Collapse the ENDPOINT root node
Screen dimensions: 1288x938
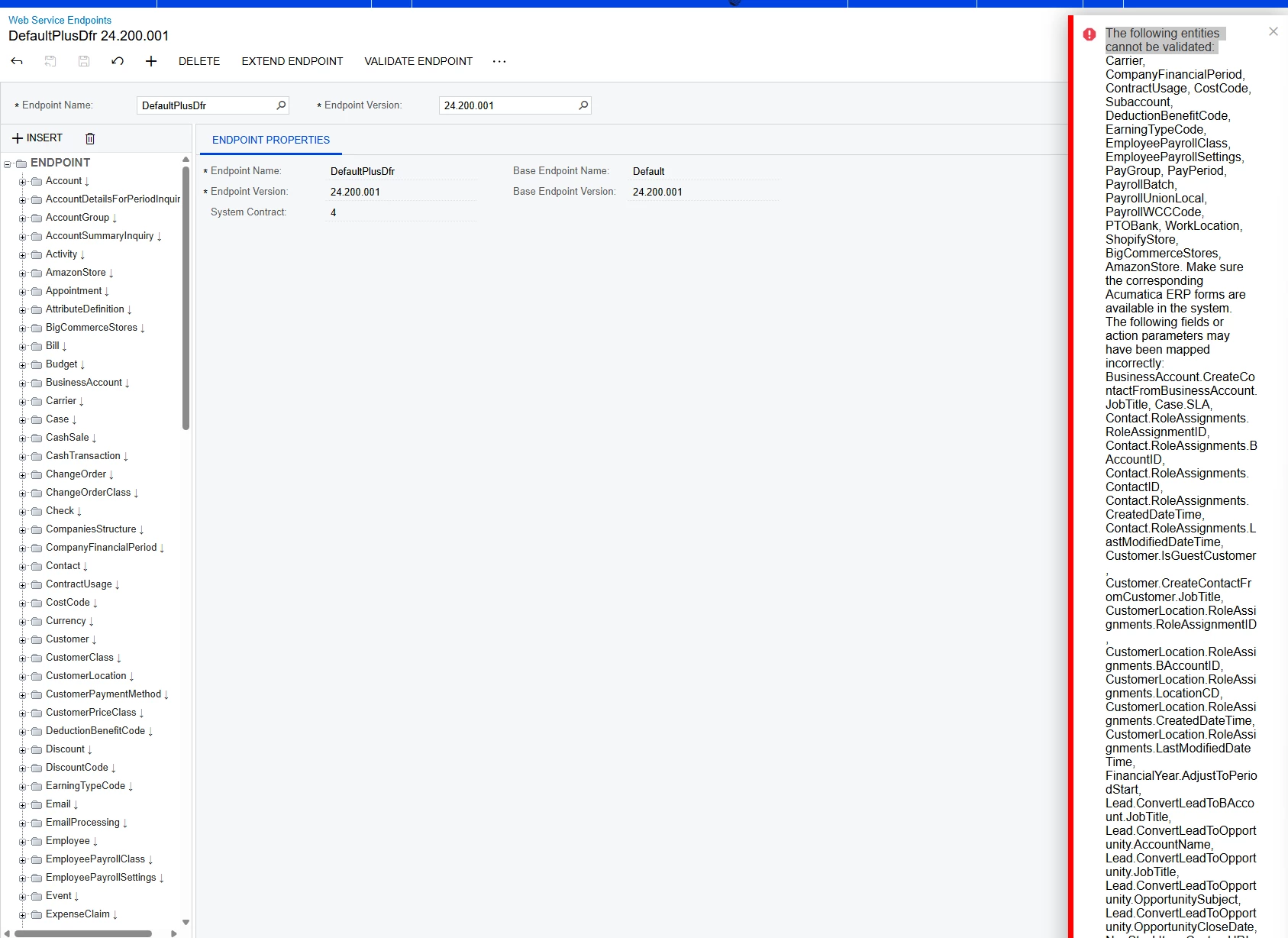pos(7,163)
